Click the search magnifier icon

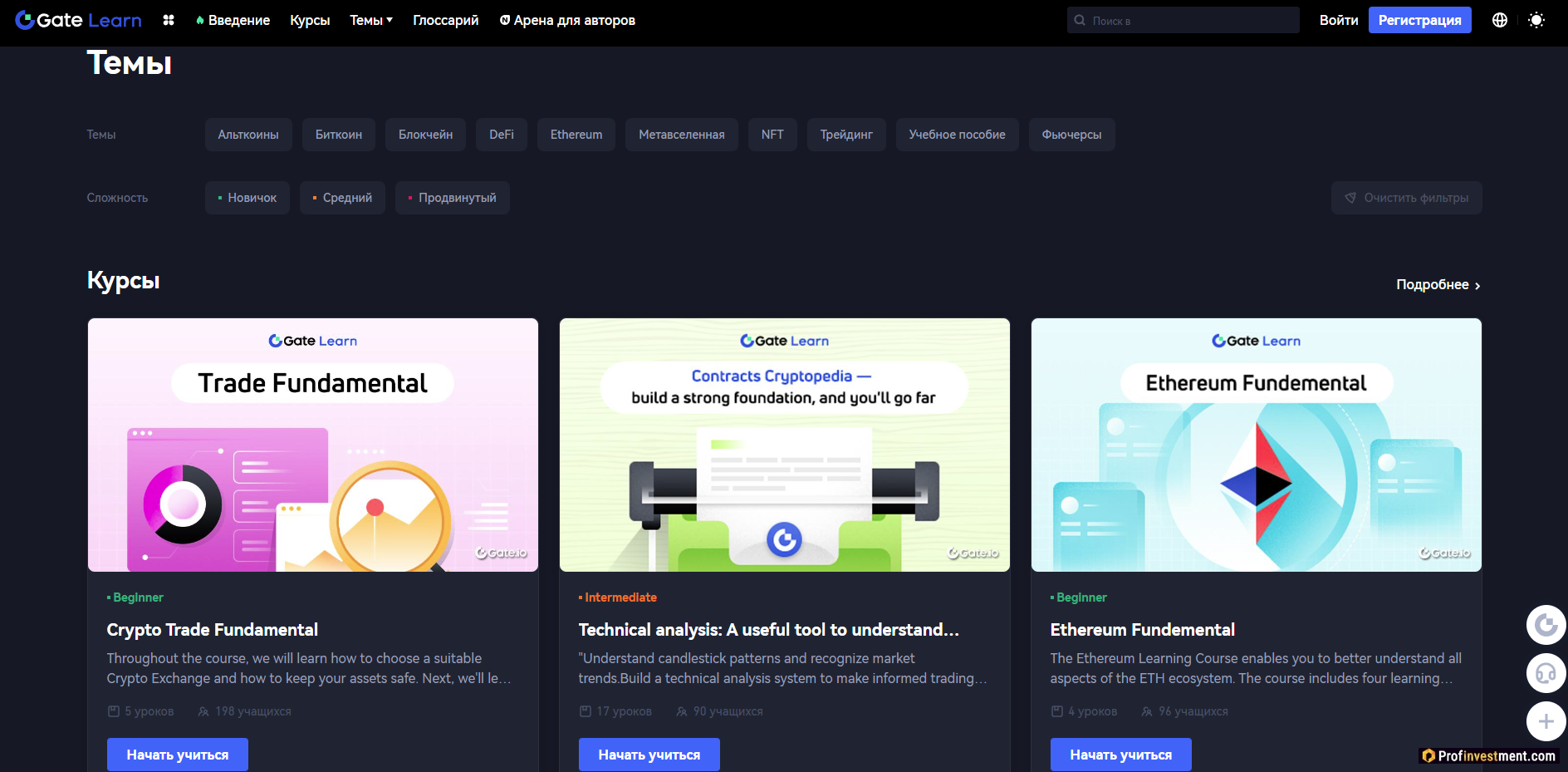tap(1080, 20)
